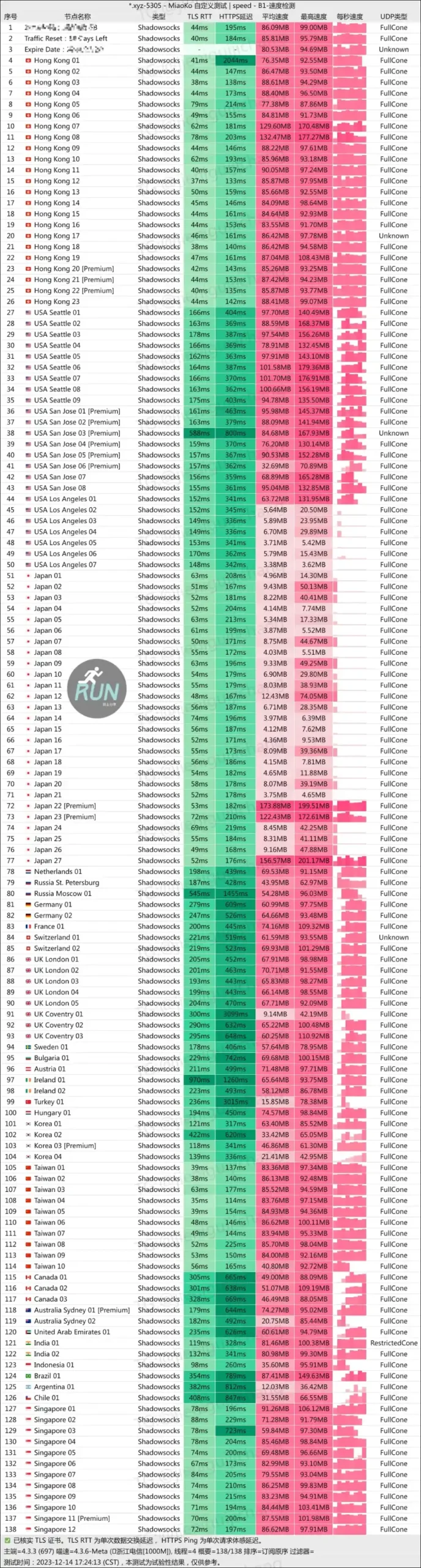The width and height of the screenshot is (421, 1568).
Task: Click the 199.51MB max speed cell
Action: click(x=313, y=806)
